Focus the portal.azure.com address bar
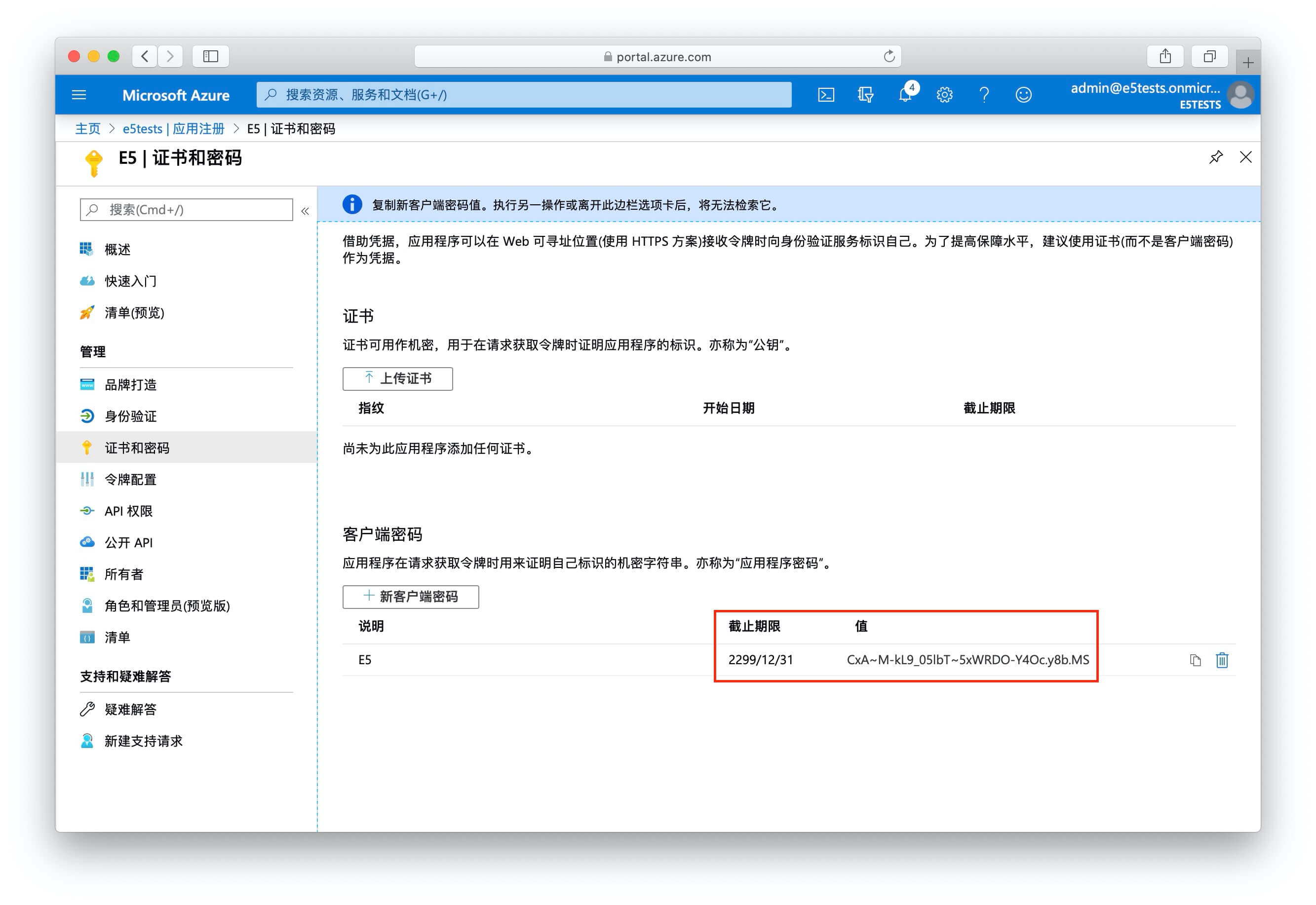This screenshot has height=905, width=1316. pos(658,56)
